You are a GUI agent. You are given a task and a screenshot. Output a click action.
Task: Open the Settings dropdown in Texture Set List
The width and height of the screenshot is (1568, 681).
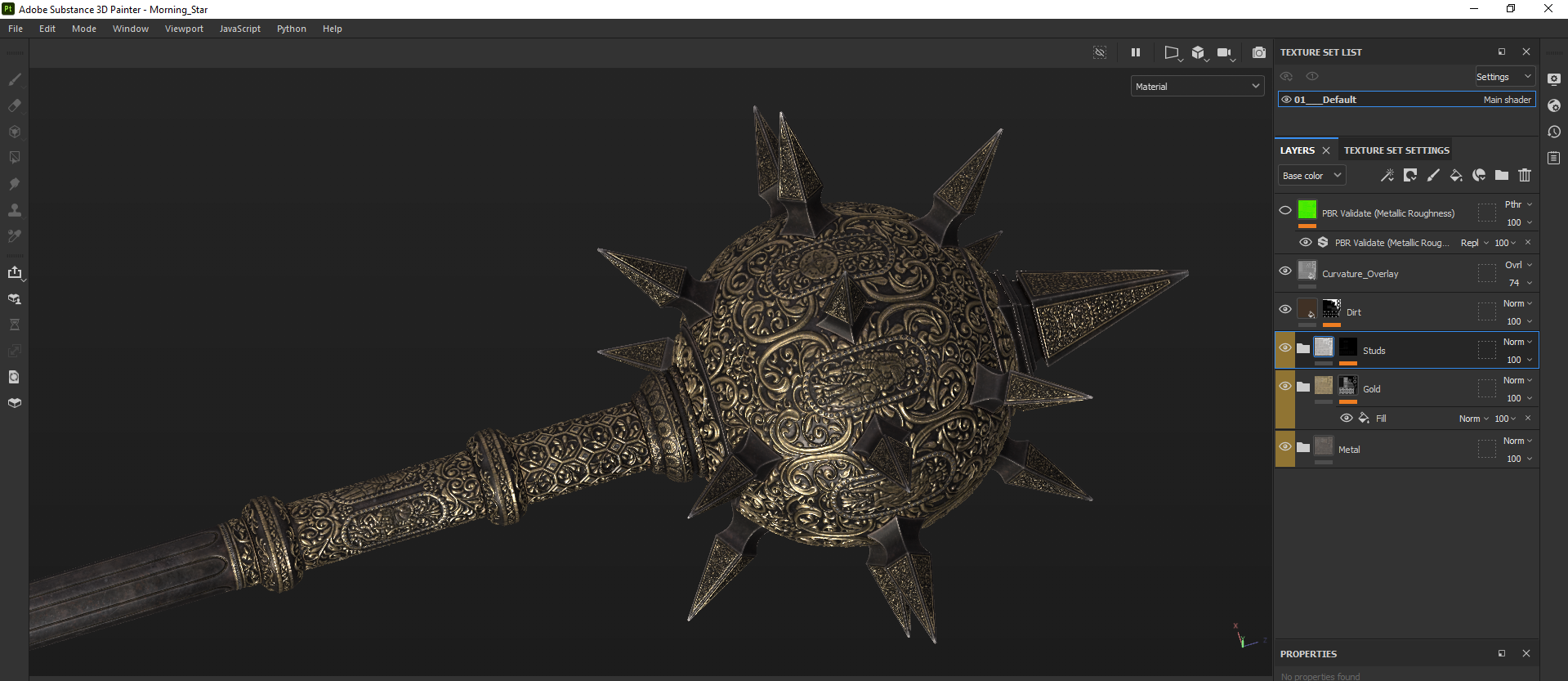point(1504,77)
